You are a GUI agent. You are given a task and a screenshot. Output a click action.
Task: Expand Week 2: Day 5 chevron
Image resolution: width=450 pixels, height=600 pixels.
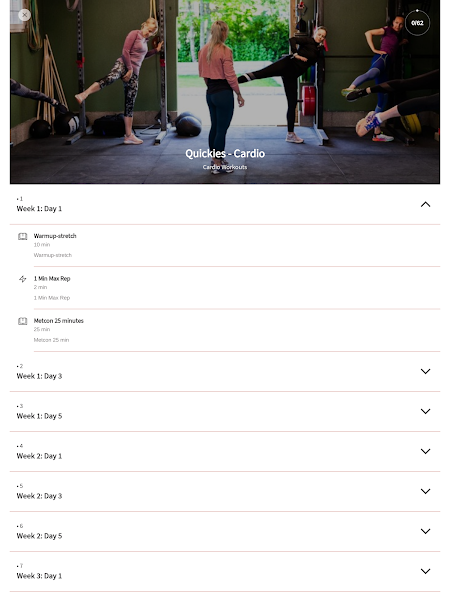[426, 532]
